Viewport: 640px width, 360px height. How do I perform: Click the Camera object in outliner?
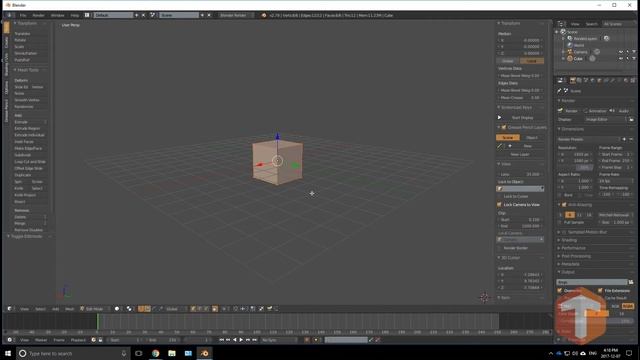tap(580, 52)
